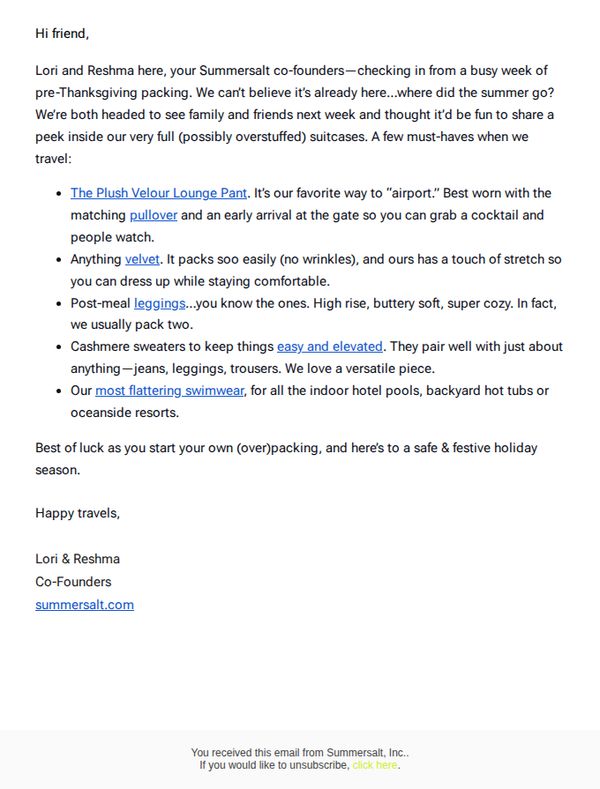Click here to unsubscribe link
Image resolution: width=600 pixels, height=789 pixels.
[x=375, y=765]
